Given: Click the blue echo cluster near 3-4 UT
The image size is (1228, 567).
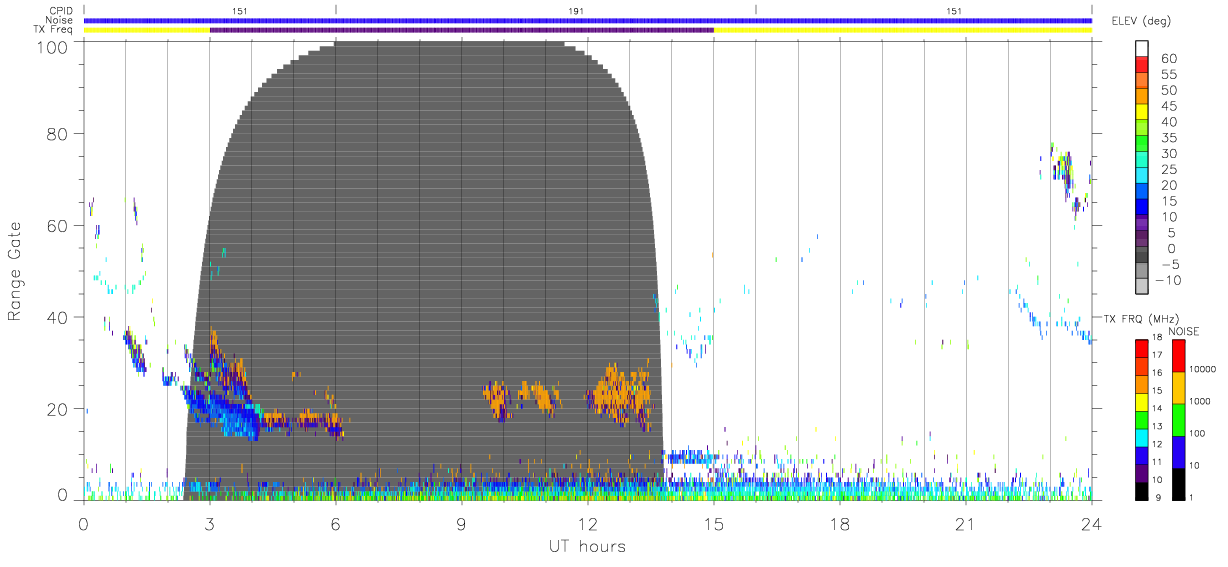Looking at the screenshot, I should click(x=222, y=410).
